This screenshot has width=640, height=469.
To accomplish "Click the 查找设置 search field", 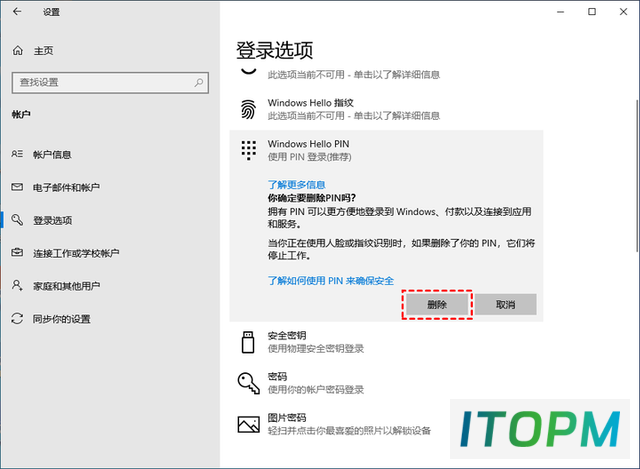I will pos(110,83).
